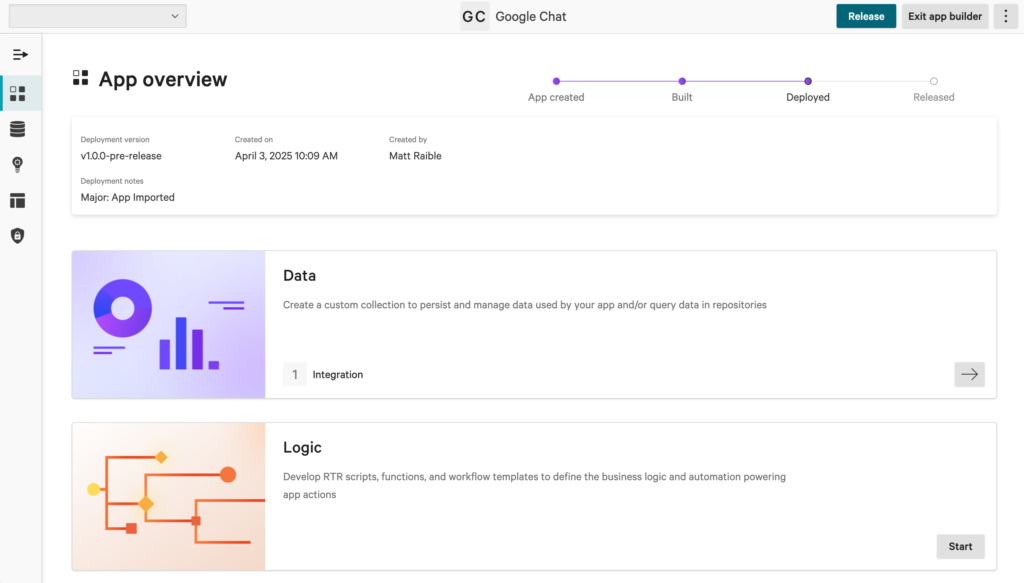The image size is (1024, 583).
Task: Click creator name Matt Raible
Action: point(415,156)
